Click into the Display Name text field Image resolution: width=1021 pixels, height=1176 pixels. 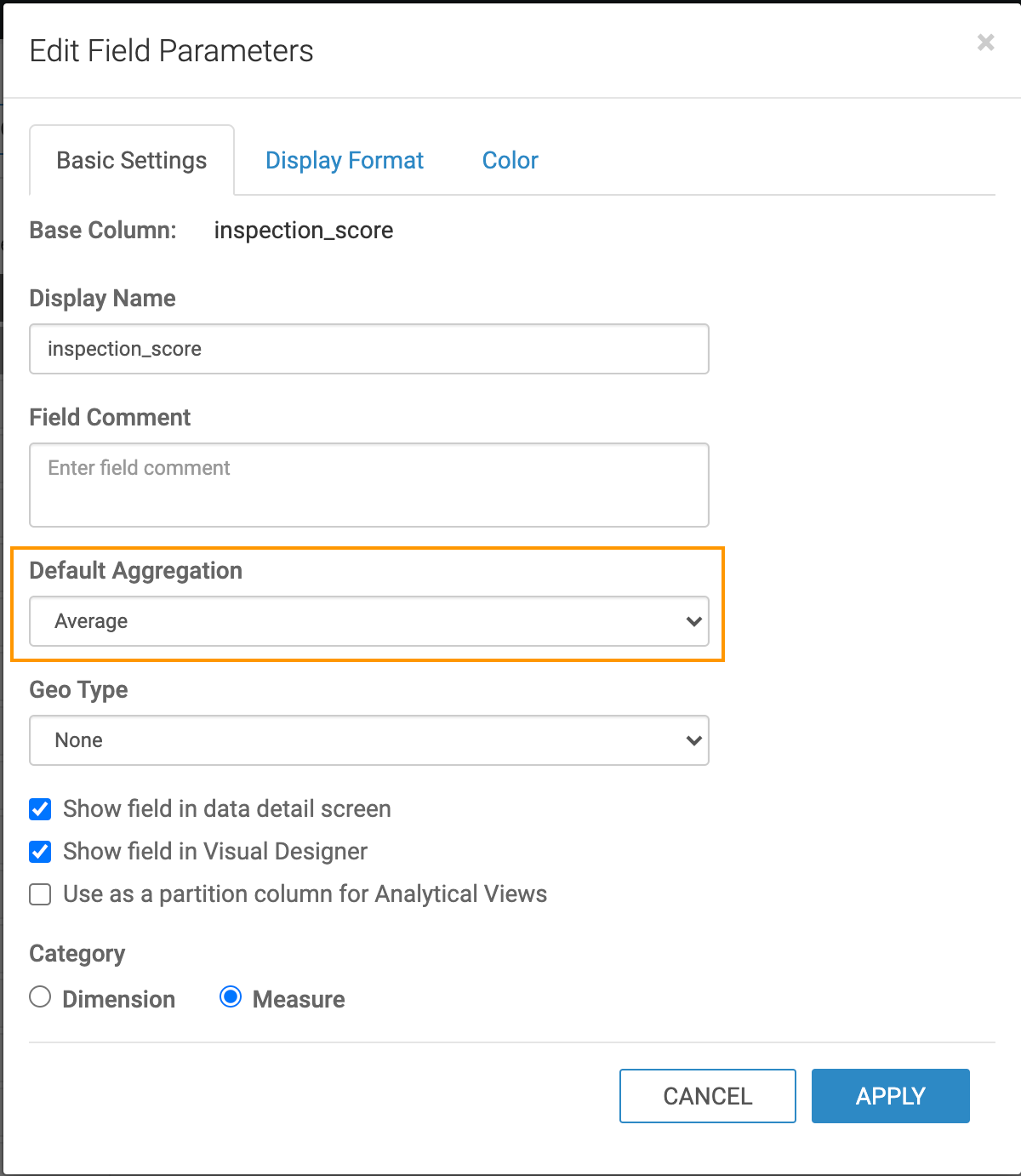click(368, 349)
